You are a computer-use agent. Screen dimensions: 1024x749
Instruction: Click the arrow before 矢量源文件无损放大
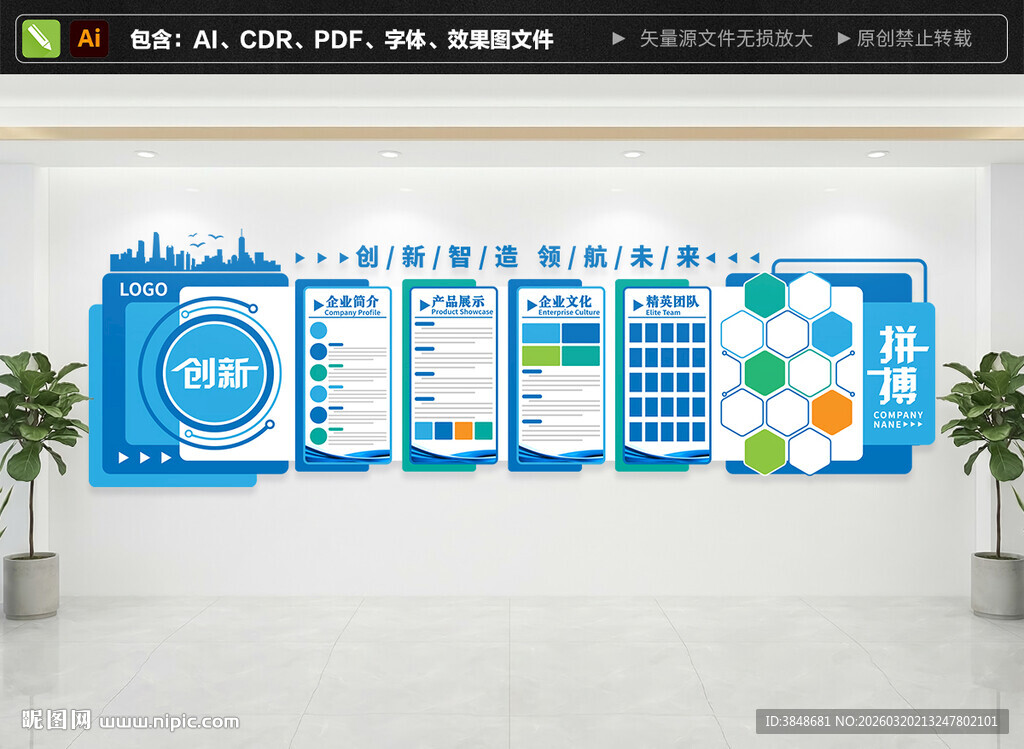618,39
